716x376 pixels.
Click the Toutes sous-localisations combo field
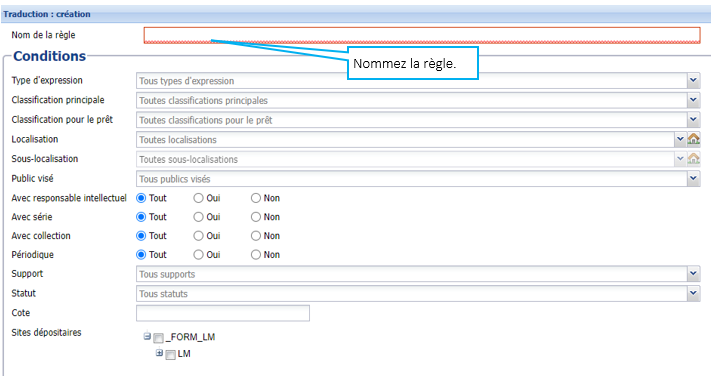(405, 159)
